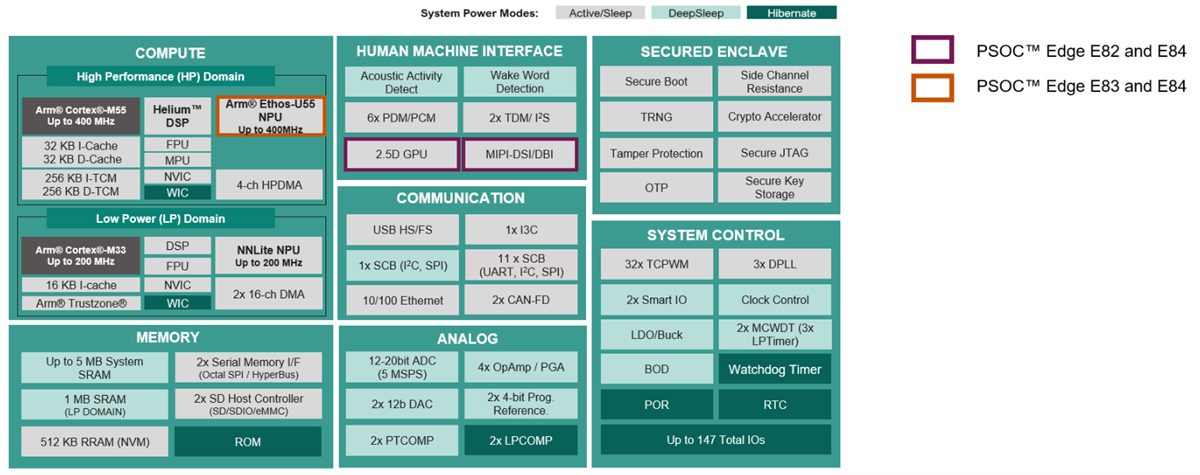Select the DeepSleep power mode legend box
Viewport: 1200px width, 475px height.
tap(697, 13)
